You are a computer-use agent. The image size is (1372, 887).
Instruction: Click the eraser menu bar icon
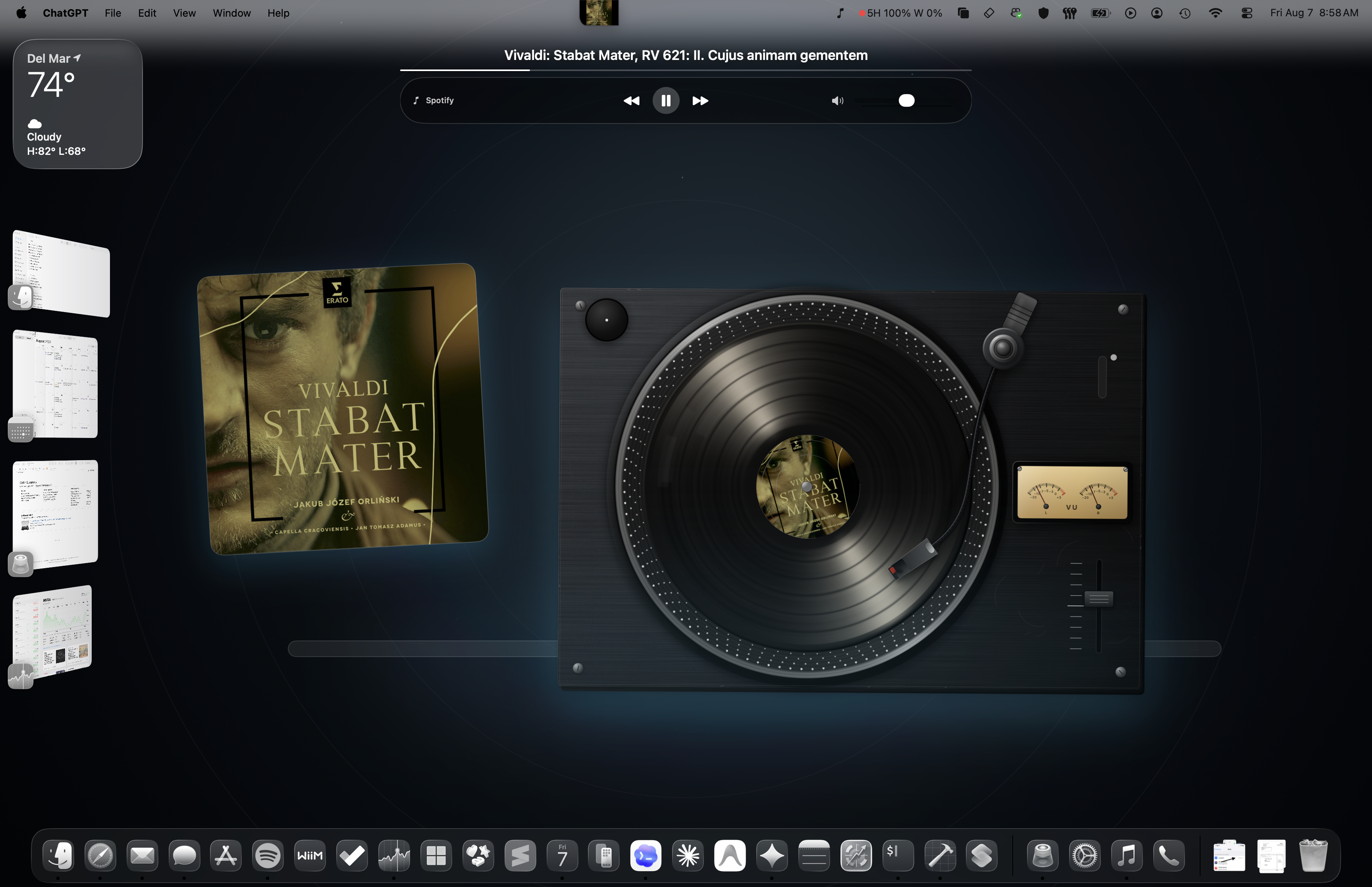[x=989, y=13]
